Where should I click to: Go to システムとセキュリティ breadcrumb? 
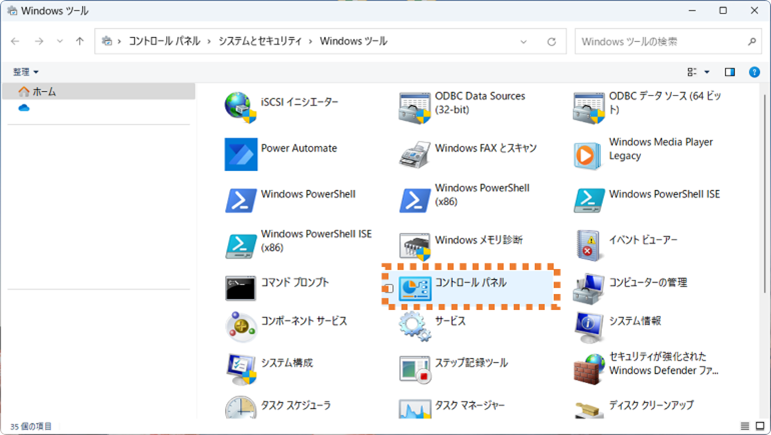tap(260, 41)
